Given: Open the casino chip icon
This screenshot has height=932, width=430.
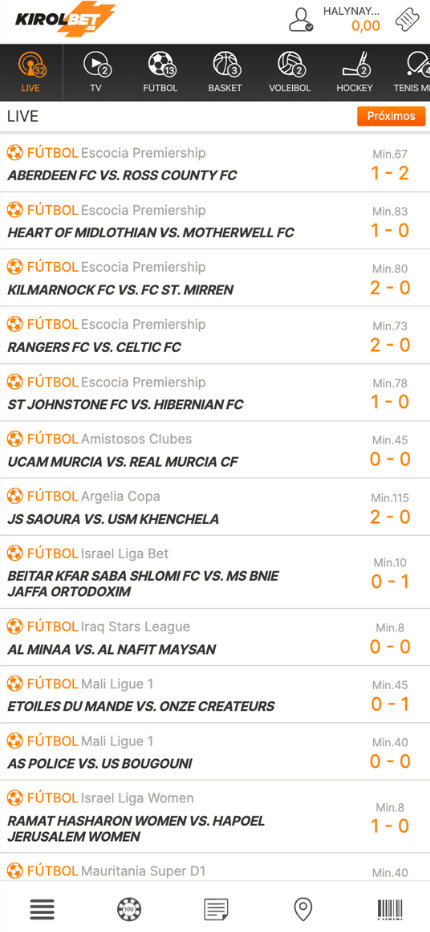Looking at the screenshot, I should pyautogui.click(x=129, y=909).
